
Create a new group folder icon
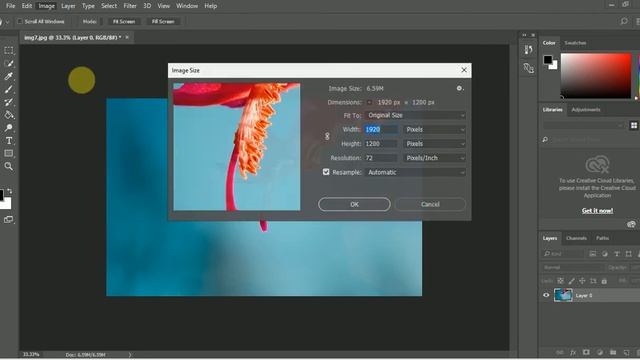[x=613, y=352]
